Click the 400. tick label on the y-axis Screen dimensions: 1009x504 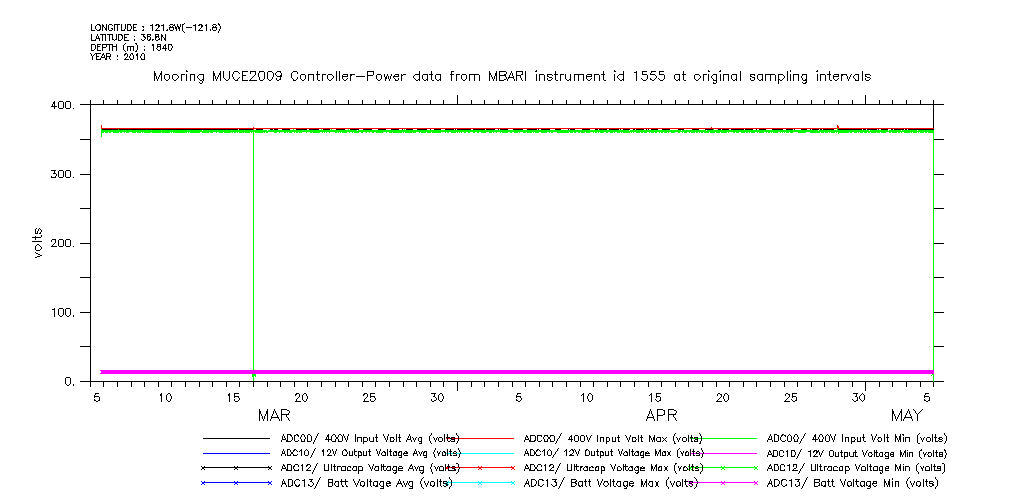(x=62, y=105)
